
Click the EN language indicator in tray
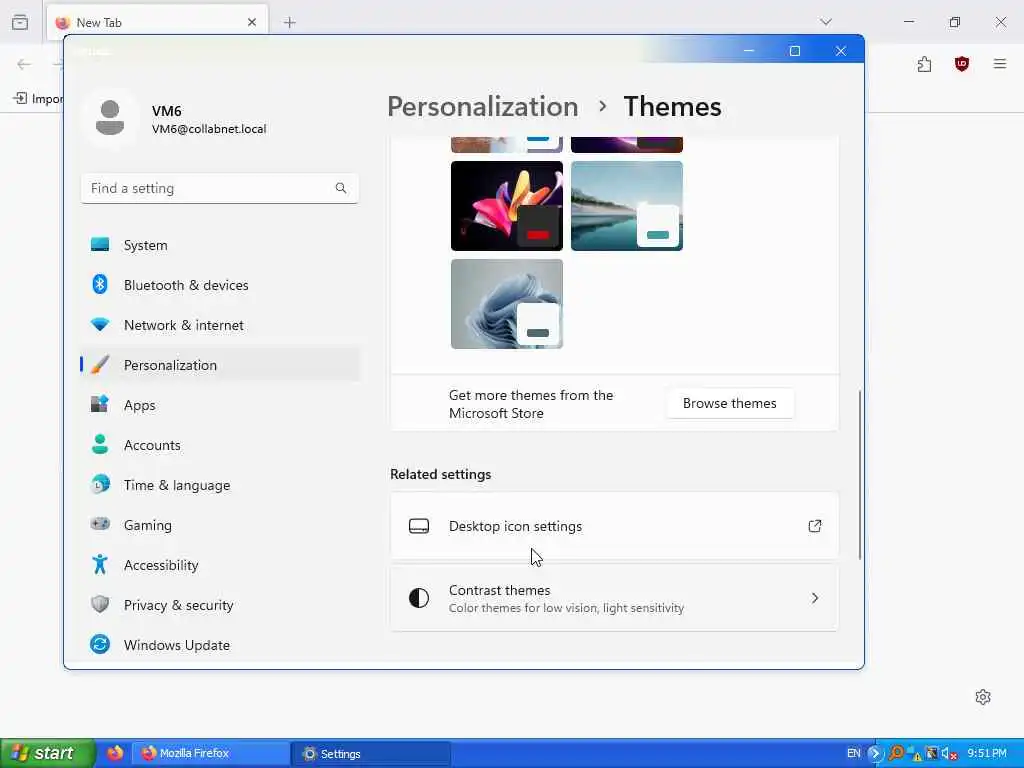point(854,753)
